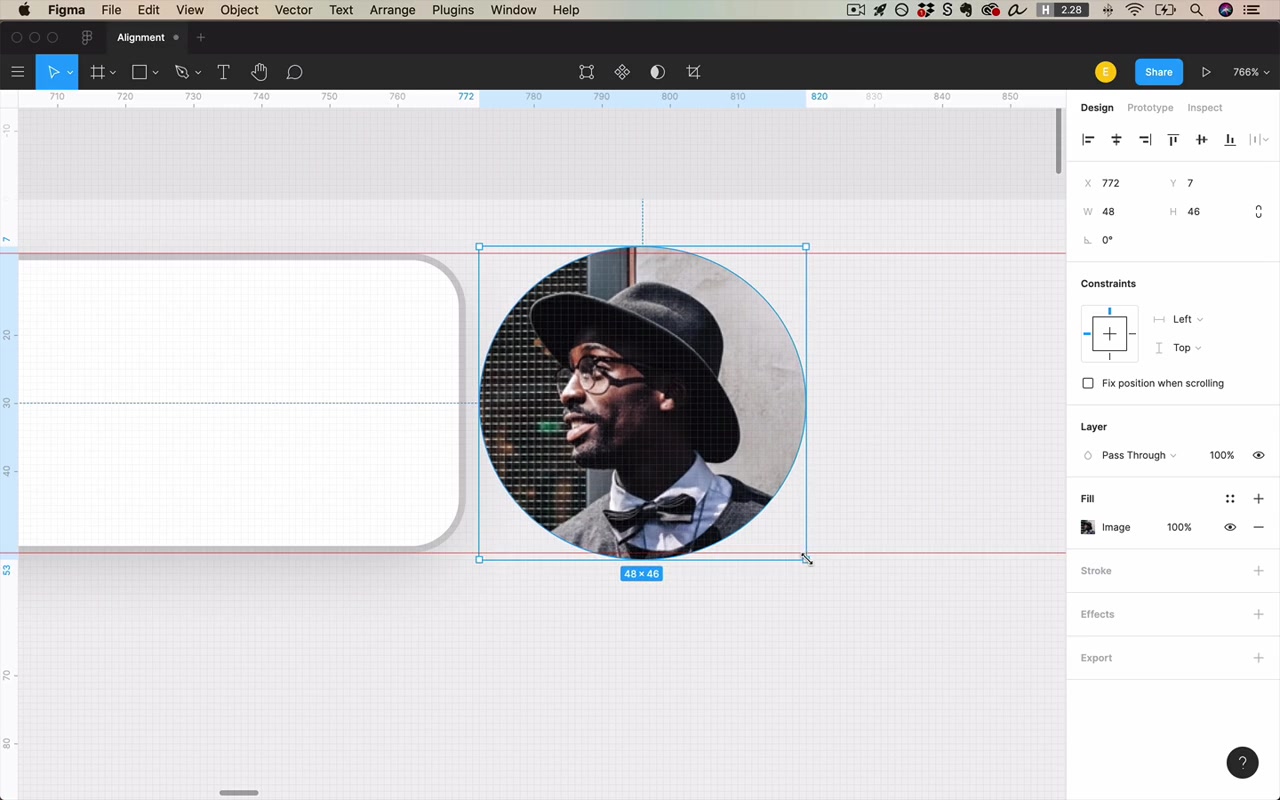Open the Left horizontal constraint dropdown
The height and width of the screenshot is (800, 1280).
click(x=1186, y=319)
